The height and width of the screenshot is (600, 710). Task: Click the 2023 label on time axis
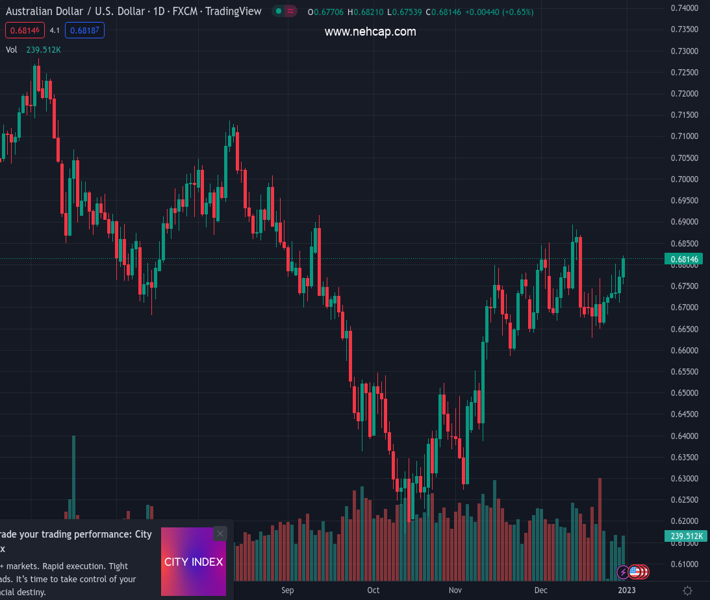click(626, 591)
